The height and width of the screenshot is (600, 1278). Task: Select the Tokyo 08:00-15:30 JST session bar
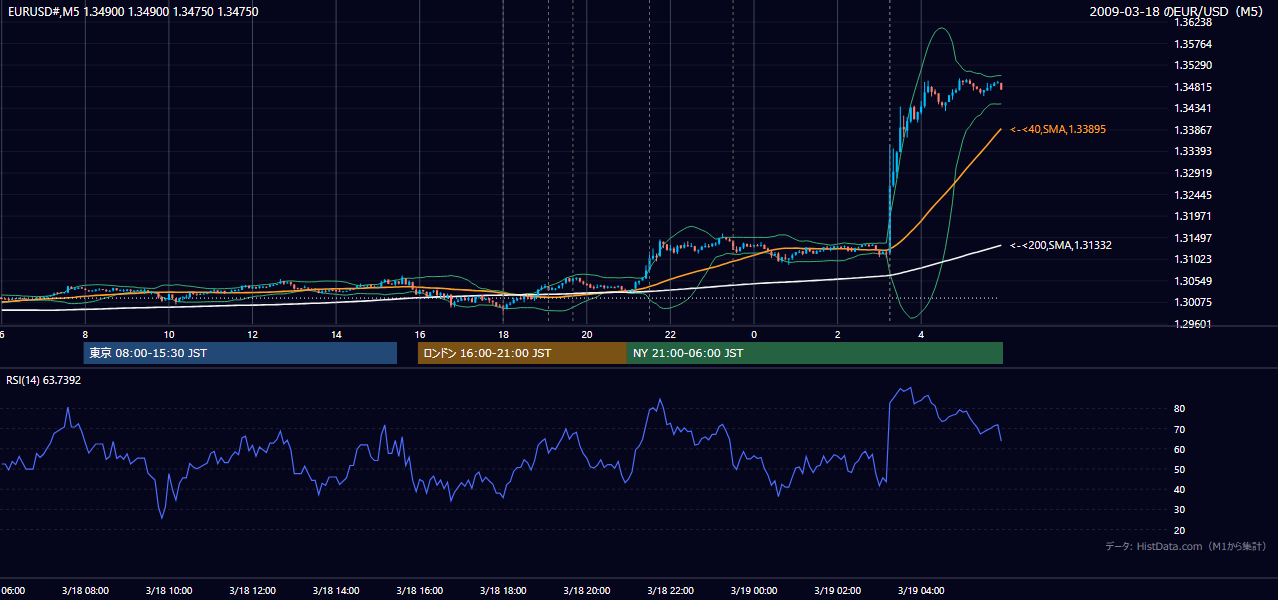[240, 353]
